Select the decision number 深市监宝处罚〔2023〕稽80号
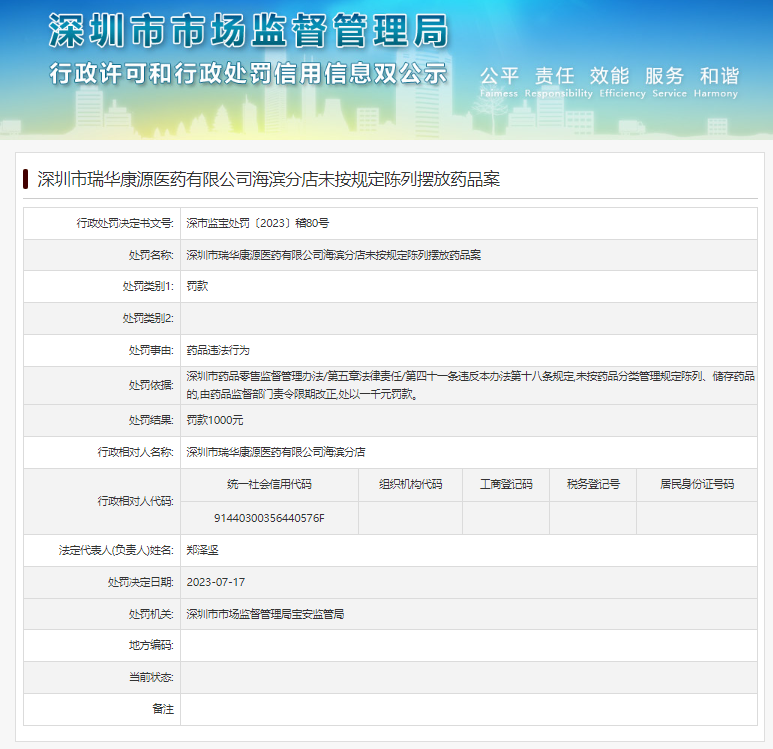Image resolution: width=773 pixels, height=749 pixels. coord(257,223)
